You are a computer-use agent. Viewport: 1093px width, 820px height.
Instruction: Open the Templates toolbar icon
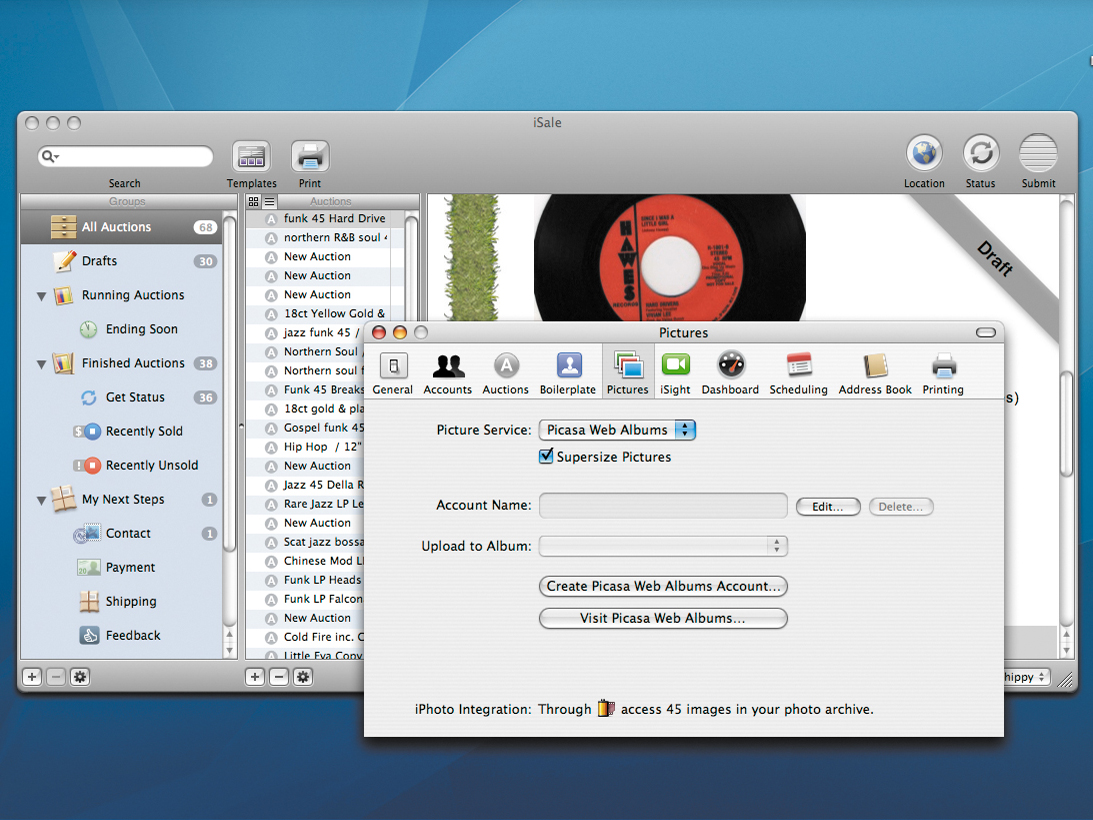pyautogui.click(x=251, y=156)
